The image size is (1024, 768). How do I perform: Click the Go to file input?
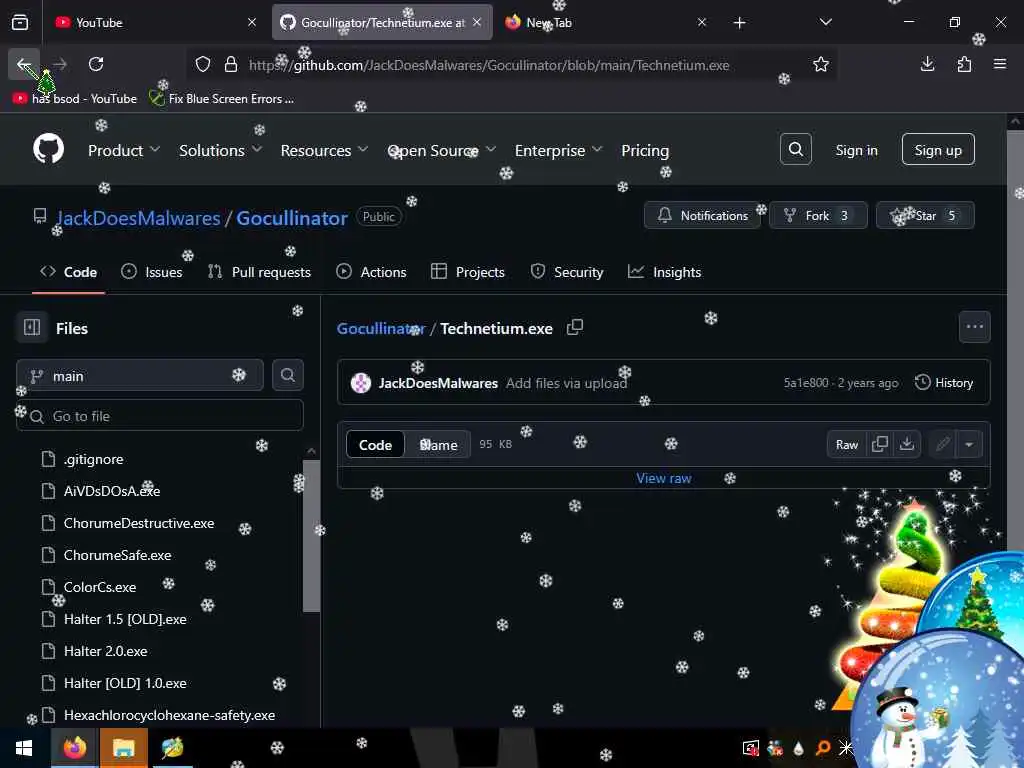click(x=160, y=415)
